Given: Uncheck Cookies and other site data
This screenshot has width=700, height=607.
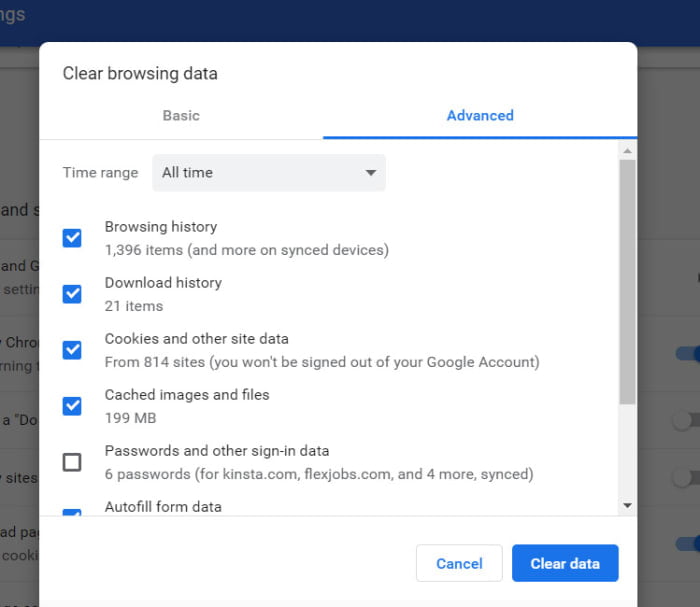Looking at the screenshot, I should (72, 350).
